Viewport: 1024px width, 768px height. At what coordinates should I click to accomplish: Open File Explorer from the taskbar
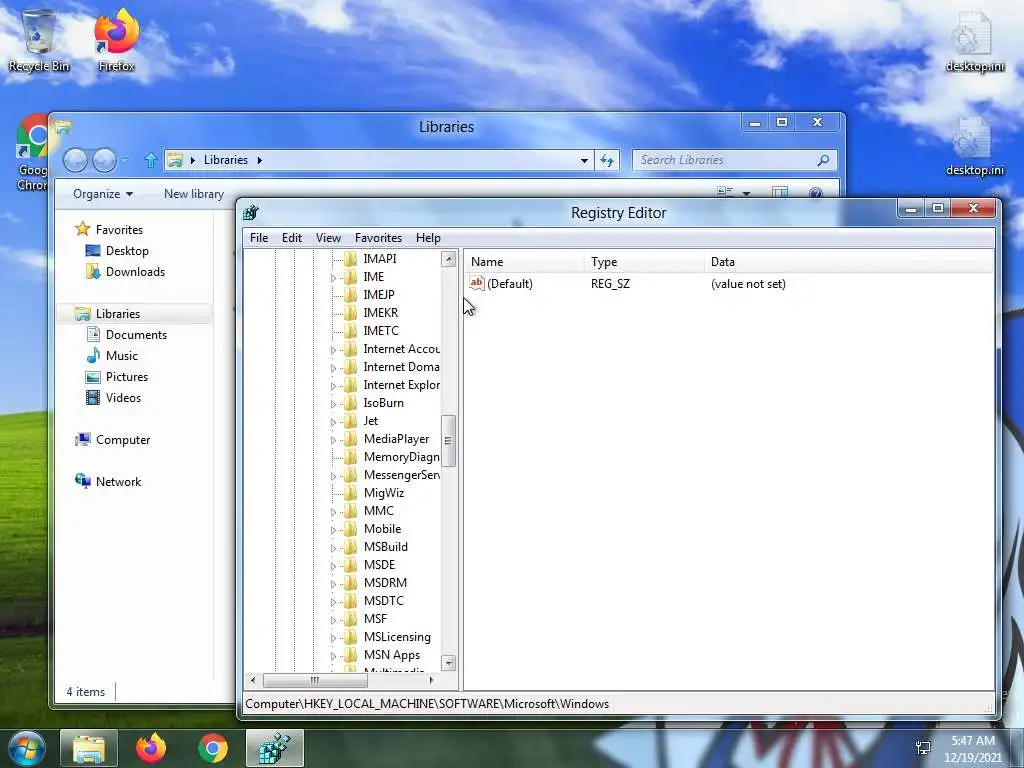tap(89, 748)
